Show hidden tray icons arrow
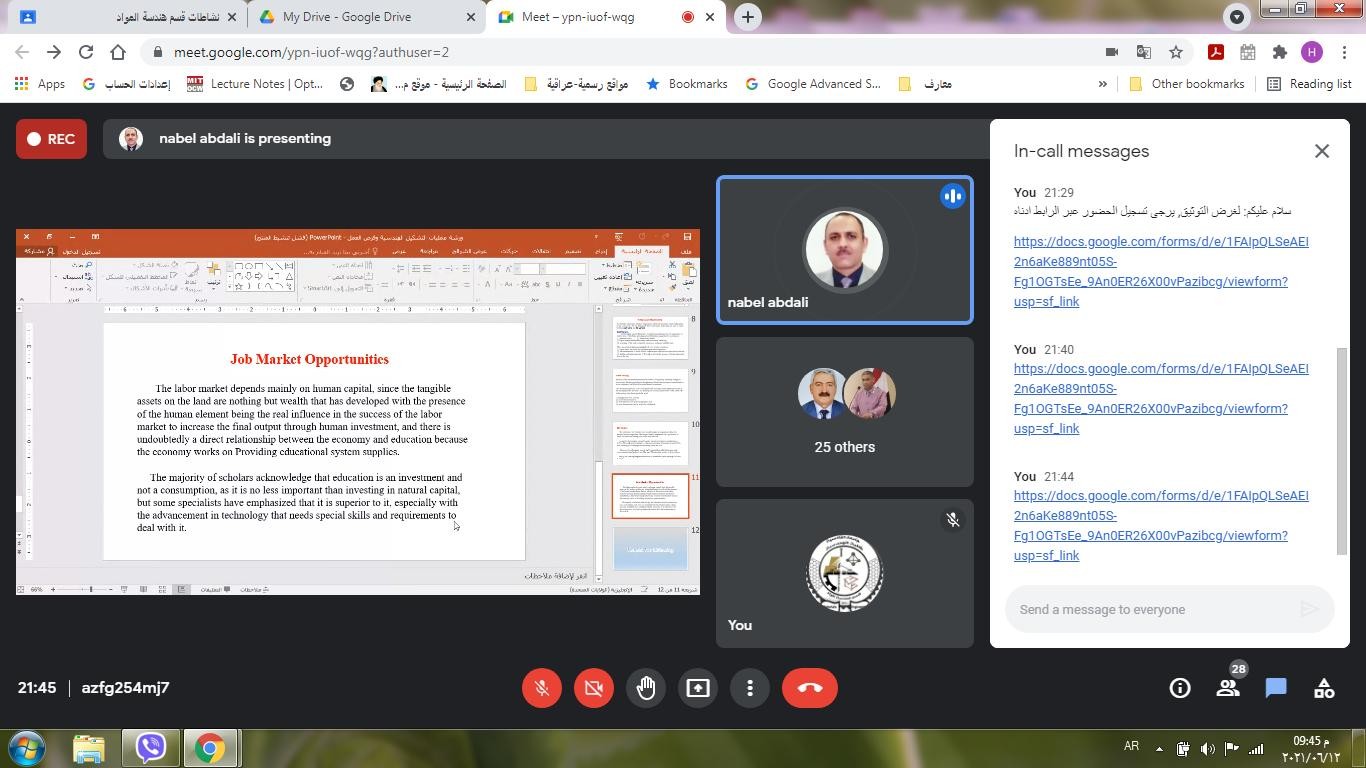The image size is (1366, 768). (1159, 748)
